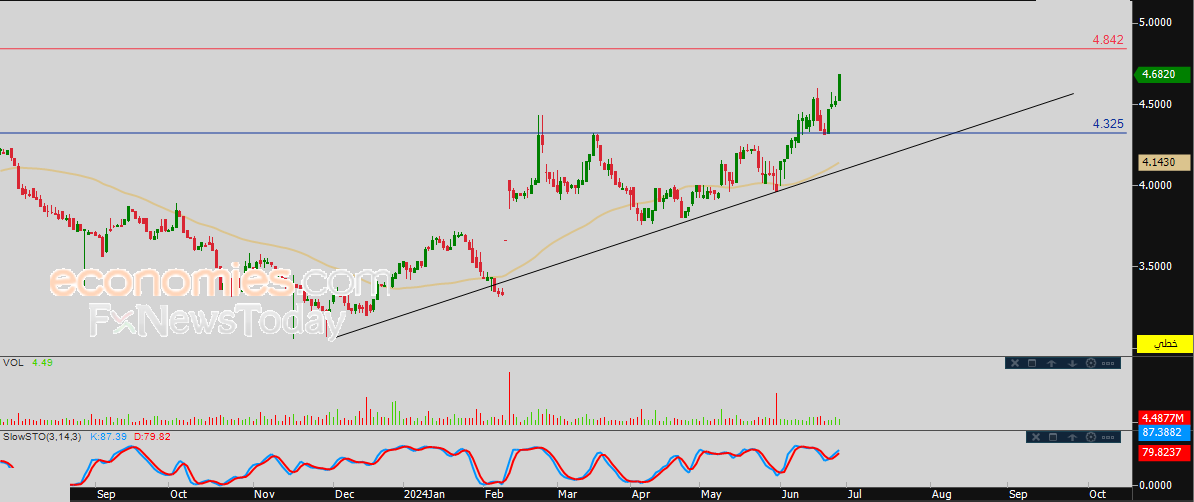1194x502 pixels.
Task: Select the blue 87.3882 stochastic tag
Action: pyautogui.click(x=1164, y=432)
